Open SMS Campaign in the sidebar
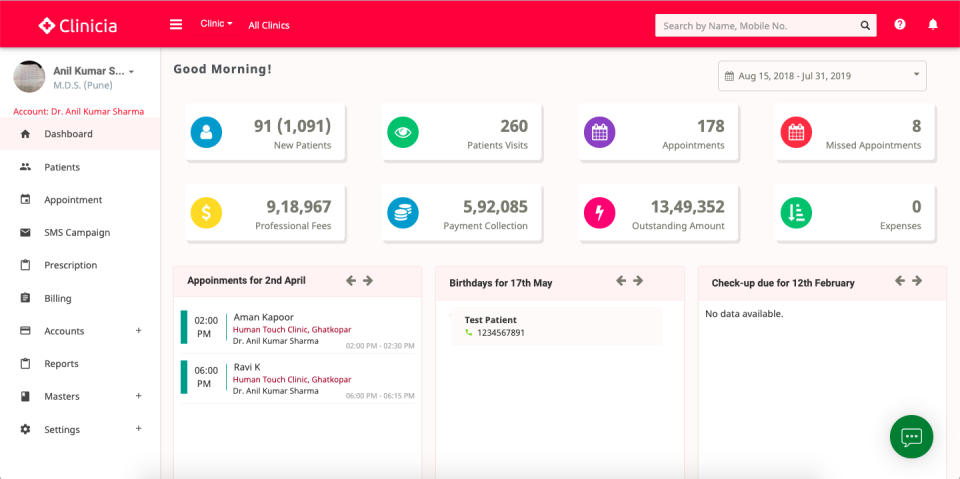Screen dimensions: 960x479 (80, 232)
